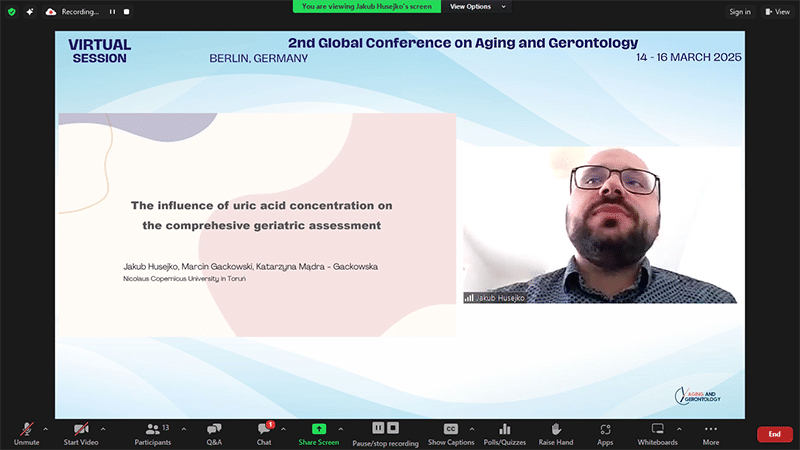
Task: Open the Chat panel
Action: click(264, 430)
